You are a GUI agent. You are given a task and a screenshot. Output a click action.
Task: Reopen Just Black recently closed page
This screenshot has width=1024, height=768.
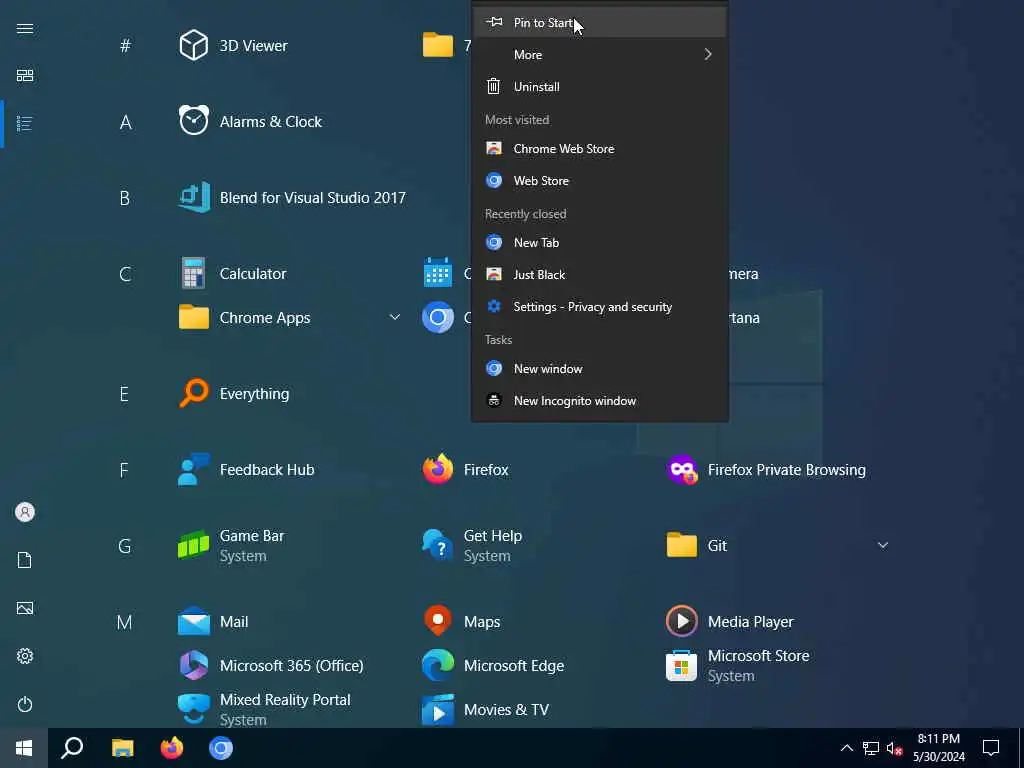600,275
